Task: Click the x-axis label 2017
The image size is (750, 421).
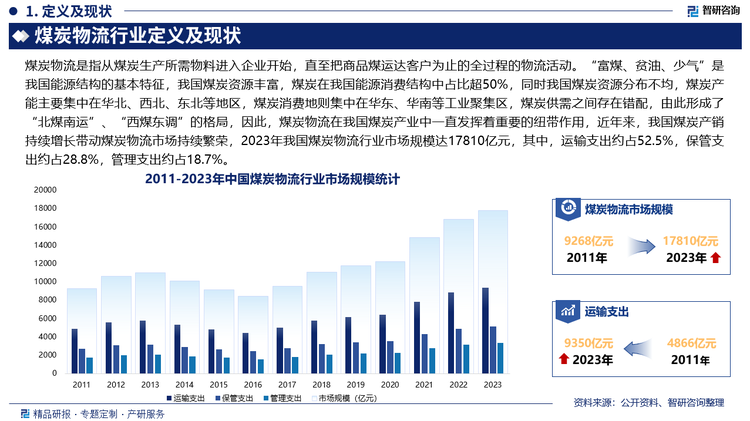Action: pyautogui.click(x=287, y=385)
